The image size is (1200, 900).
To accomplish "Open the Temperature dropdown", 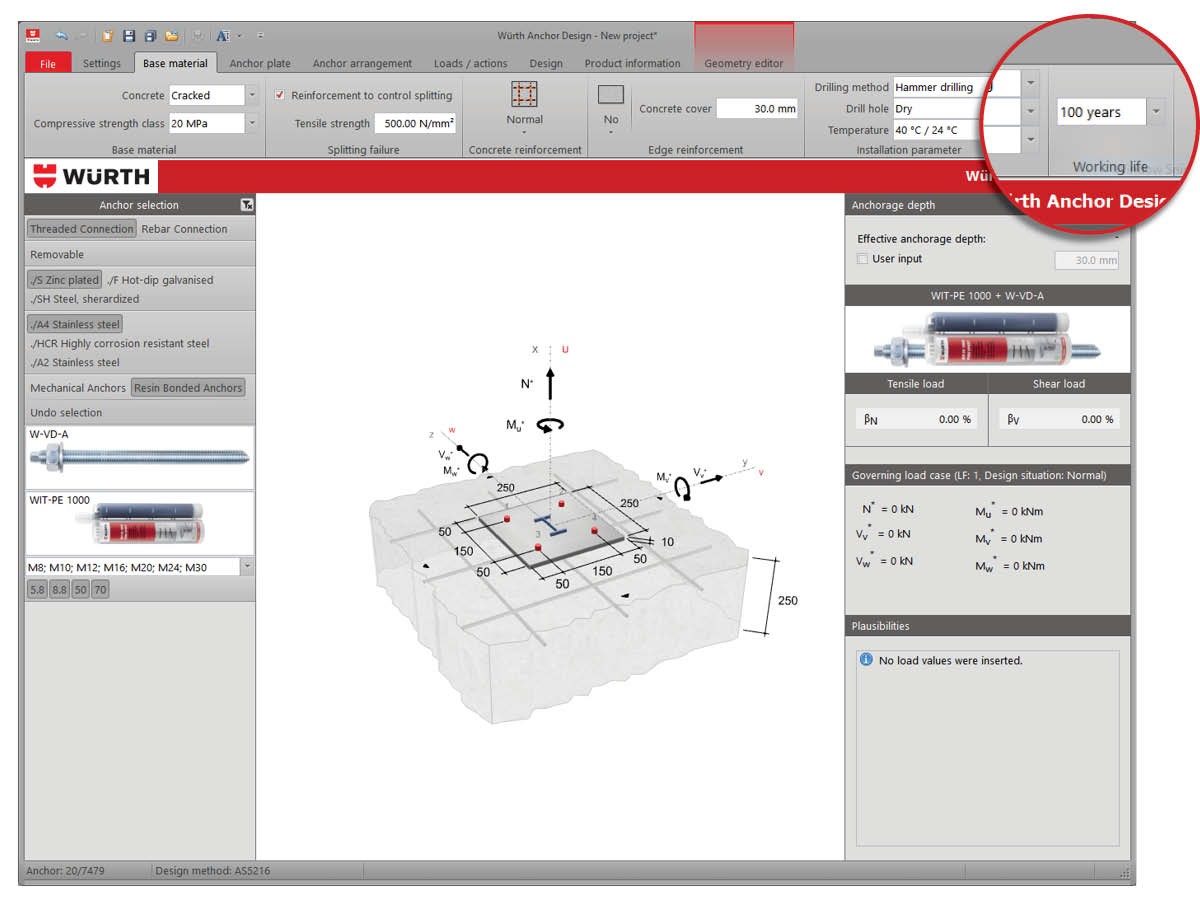I will click(x=1032, y=138).
